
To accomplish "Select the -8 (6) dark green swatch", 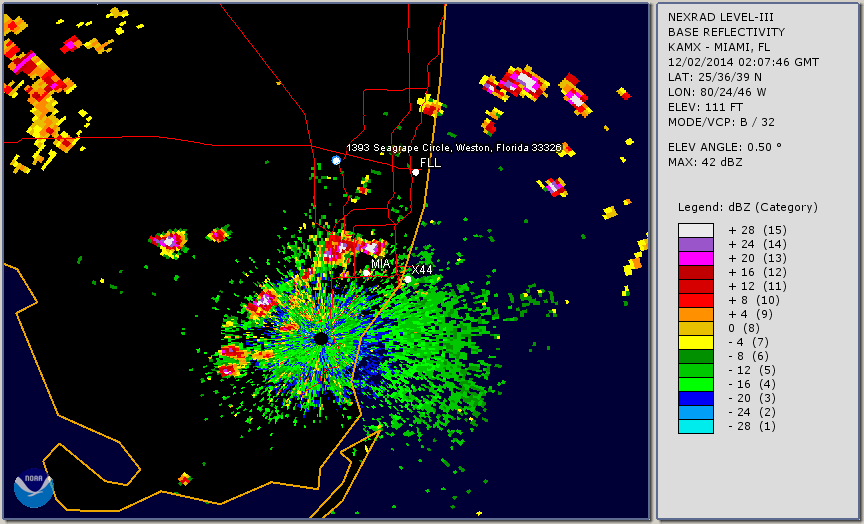I will (x=696, y=356).
